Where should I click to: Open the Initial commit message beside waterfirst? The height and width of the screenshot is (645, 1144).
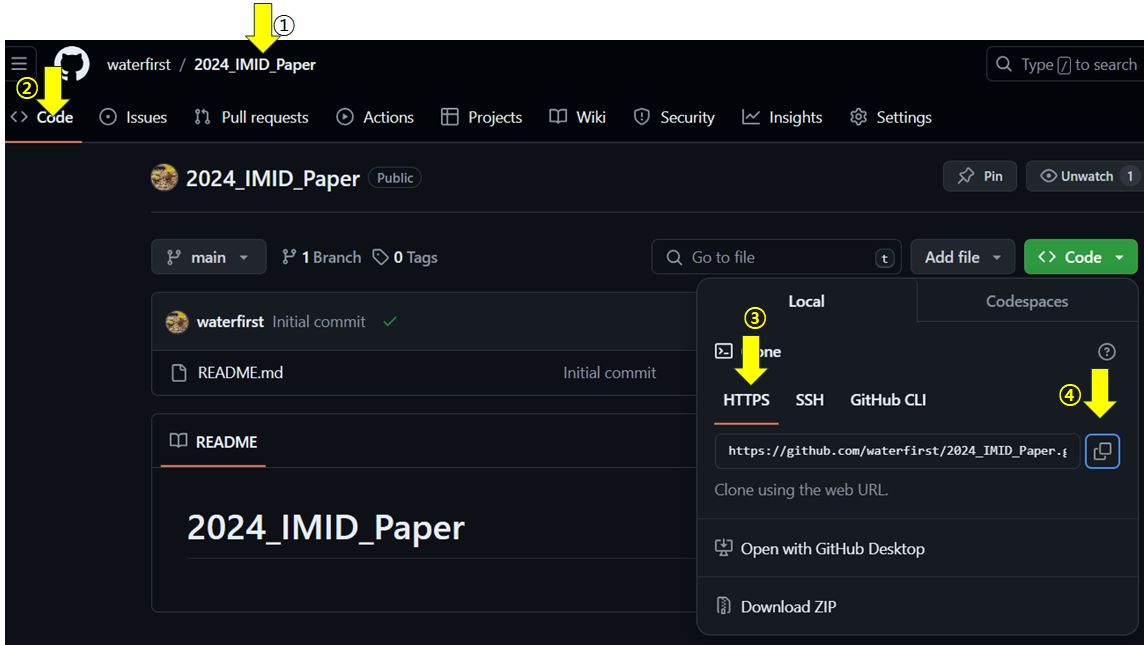[319, 322]
